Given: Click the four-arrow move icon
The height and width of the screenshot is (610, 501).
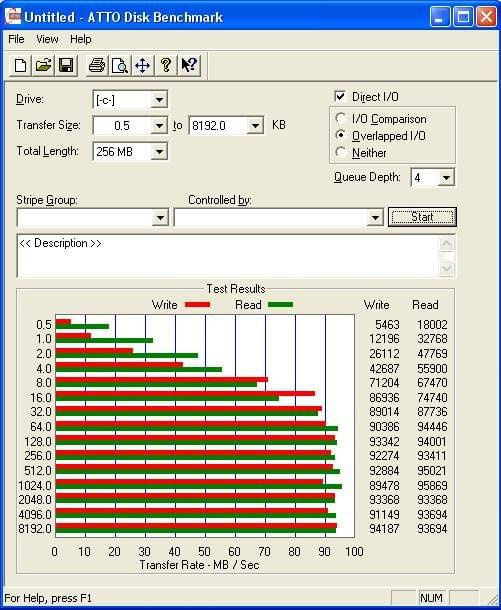Looking at the screenshot, I should (x=143, y=65).
